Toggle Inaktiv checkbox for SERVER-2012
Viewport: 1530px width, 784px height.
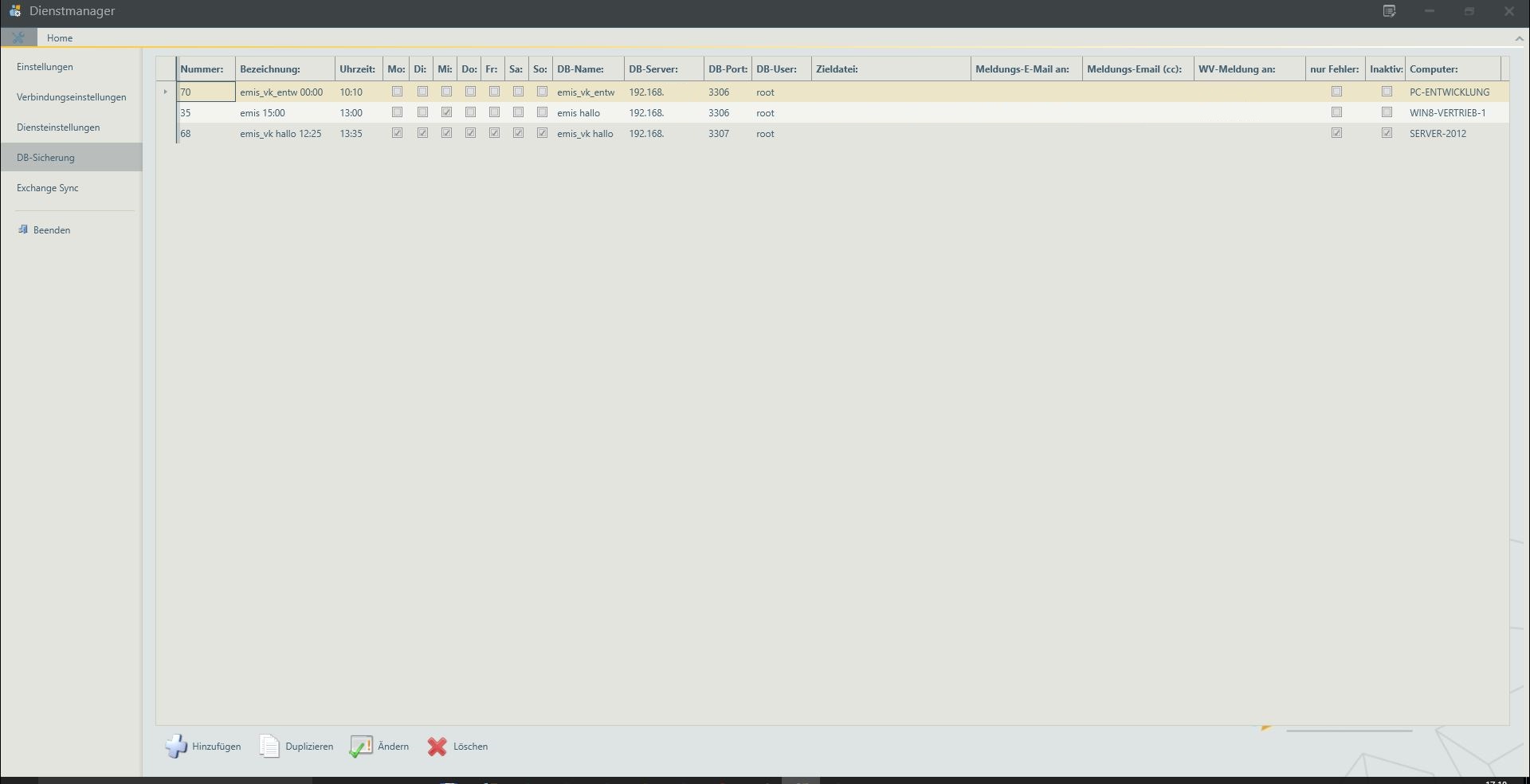click(x=1387, y=133)
